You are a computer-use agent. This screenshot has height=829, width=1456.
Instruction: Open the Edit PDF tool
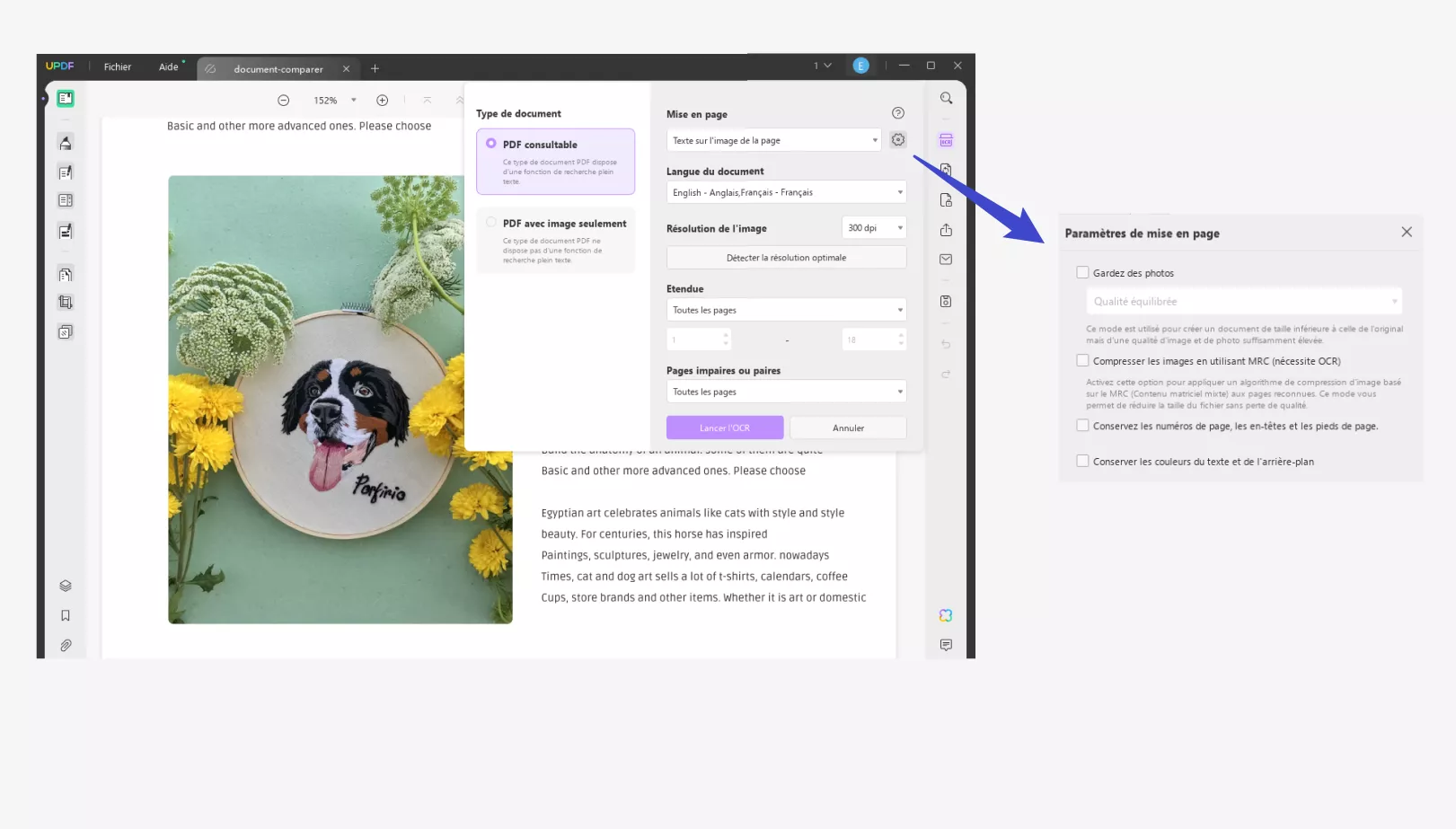click(66, 172)
